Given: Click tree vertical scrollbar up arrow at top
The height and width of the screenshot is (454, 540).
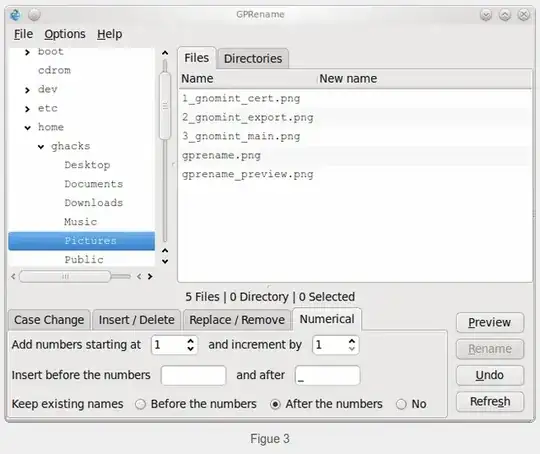Looking at the screenshot, I should coord(165,53).
